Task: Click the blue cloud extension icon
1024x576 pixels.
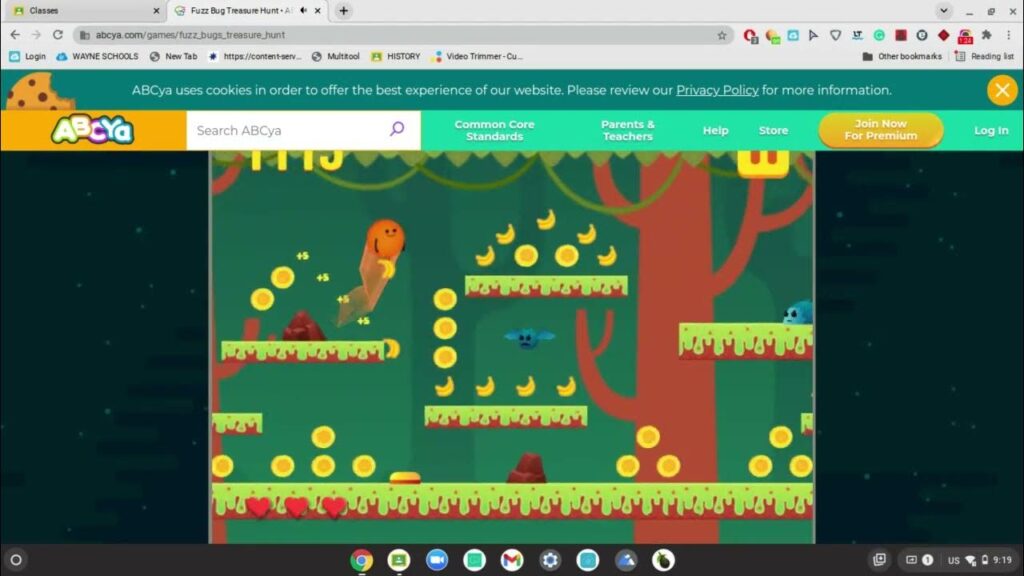Action: point(793,35)
